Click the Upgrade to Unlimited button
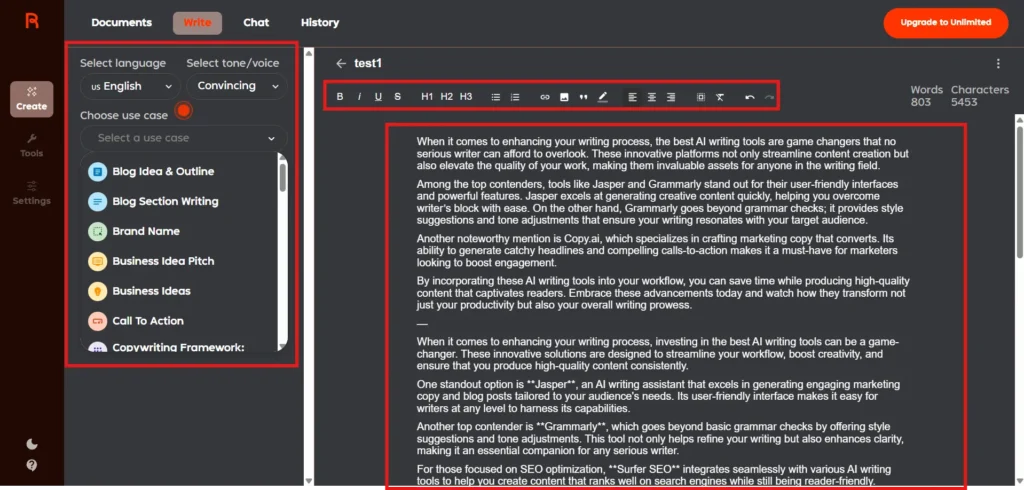The image size is (1024, 490). tap(946, 22)
